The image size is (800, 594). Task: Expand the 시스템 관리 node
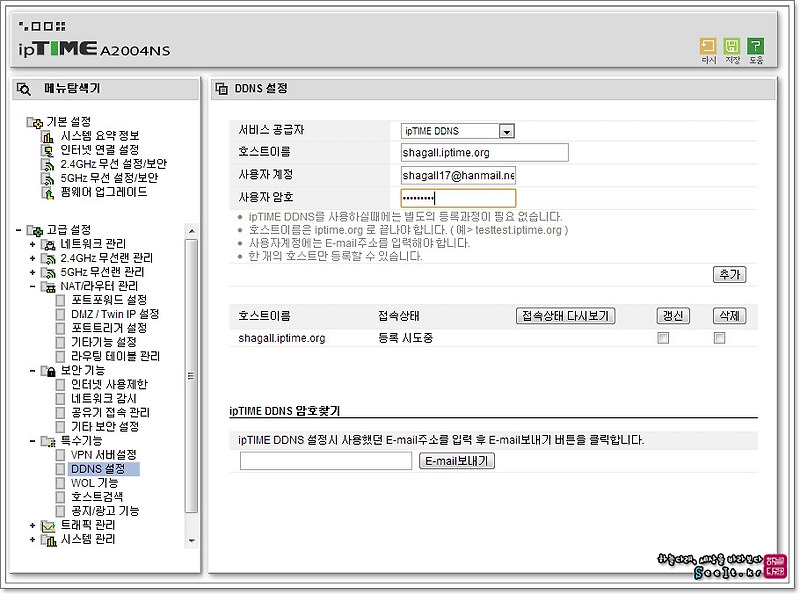32,539
